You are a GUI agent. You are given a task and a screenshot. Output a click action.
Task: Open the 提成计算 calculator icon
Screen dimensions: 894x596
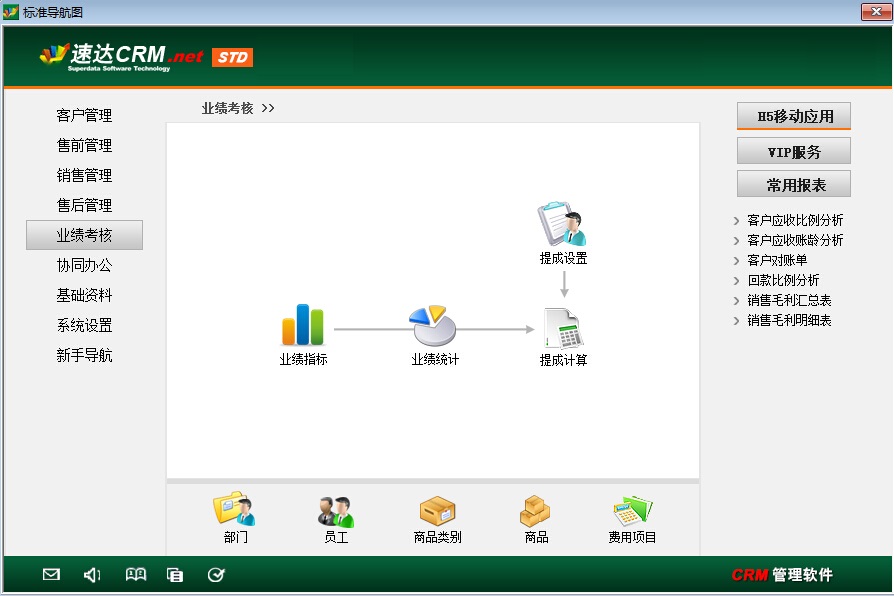pos(563,328)
